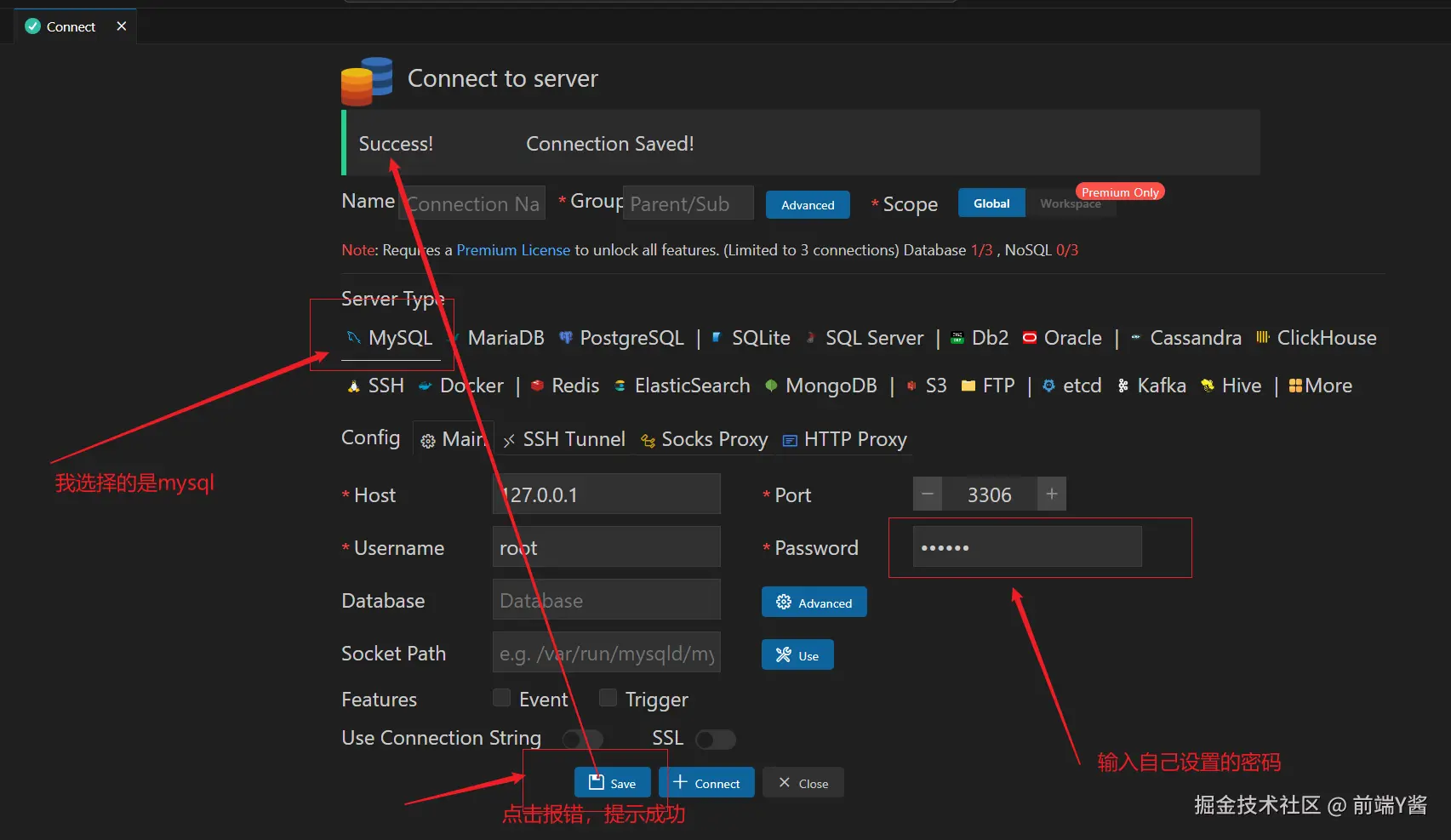Screen dimensions: 1451x840
Task: Select MariaDB server type
Action: (499, 338)
